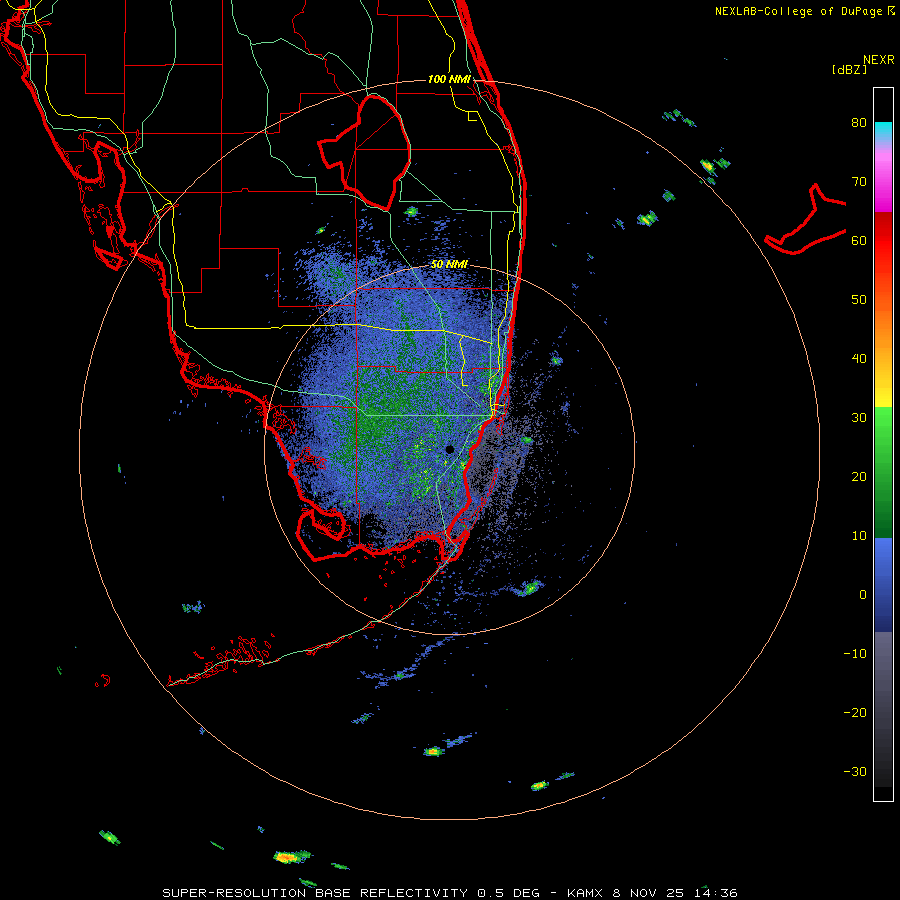Click the KAMX station identifier in the caption

(585, 893)
